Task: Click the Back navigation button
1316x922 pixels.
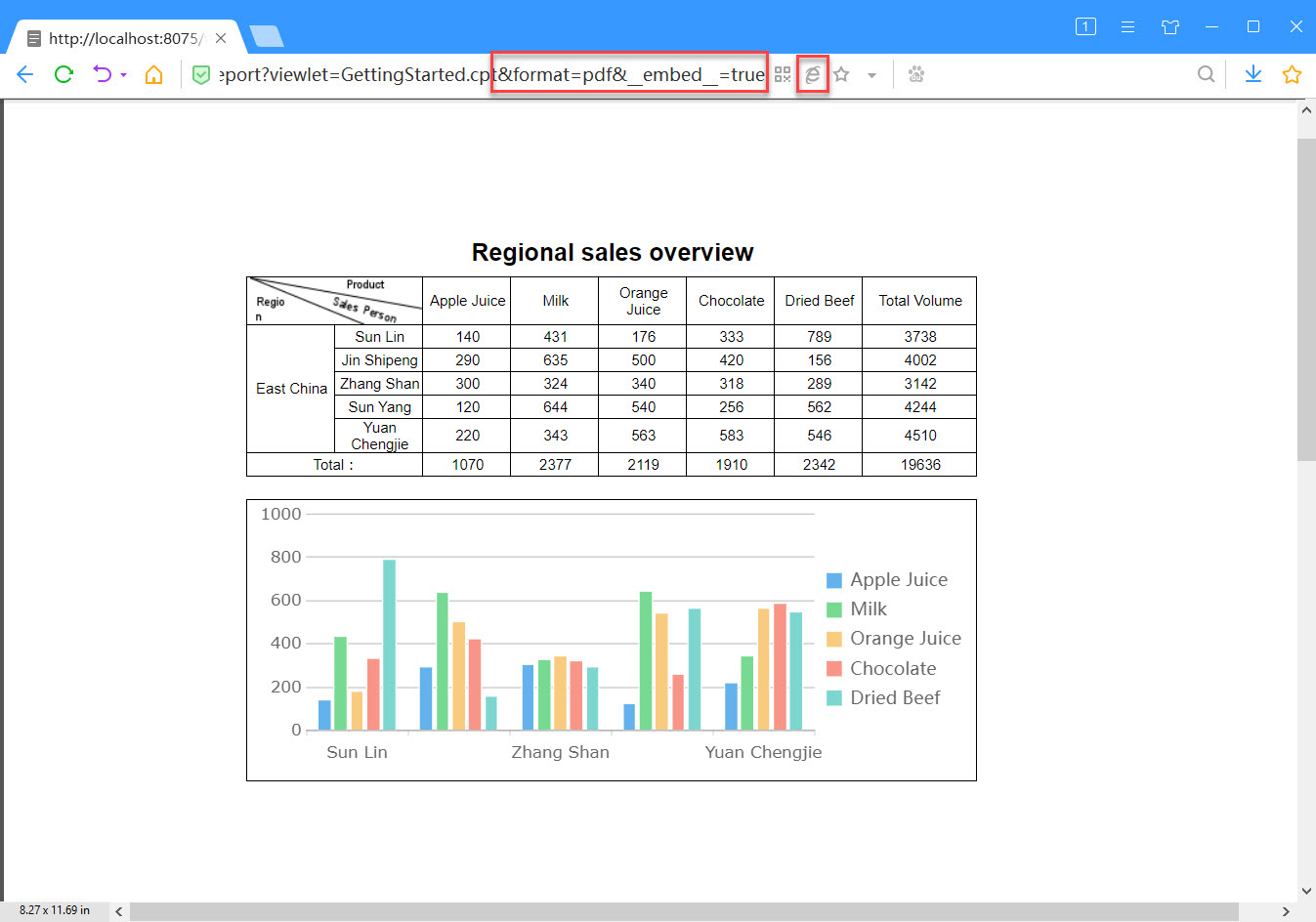Action: [x=24, y=74]
